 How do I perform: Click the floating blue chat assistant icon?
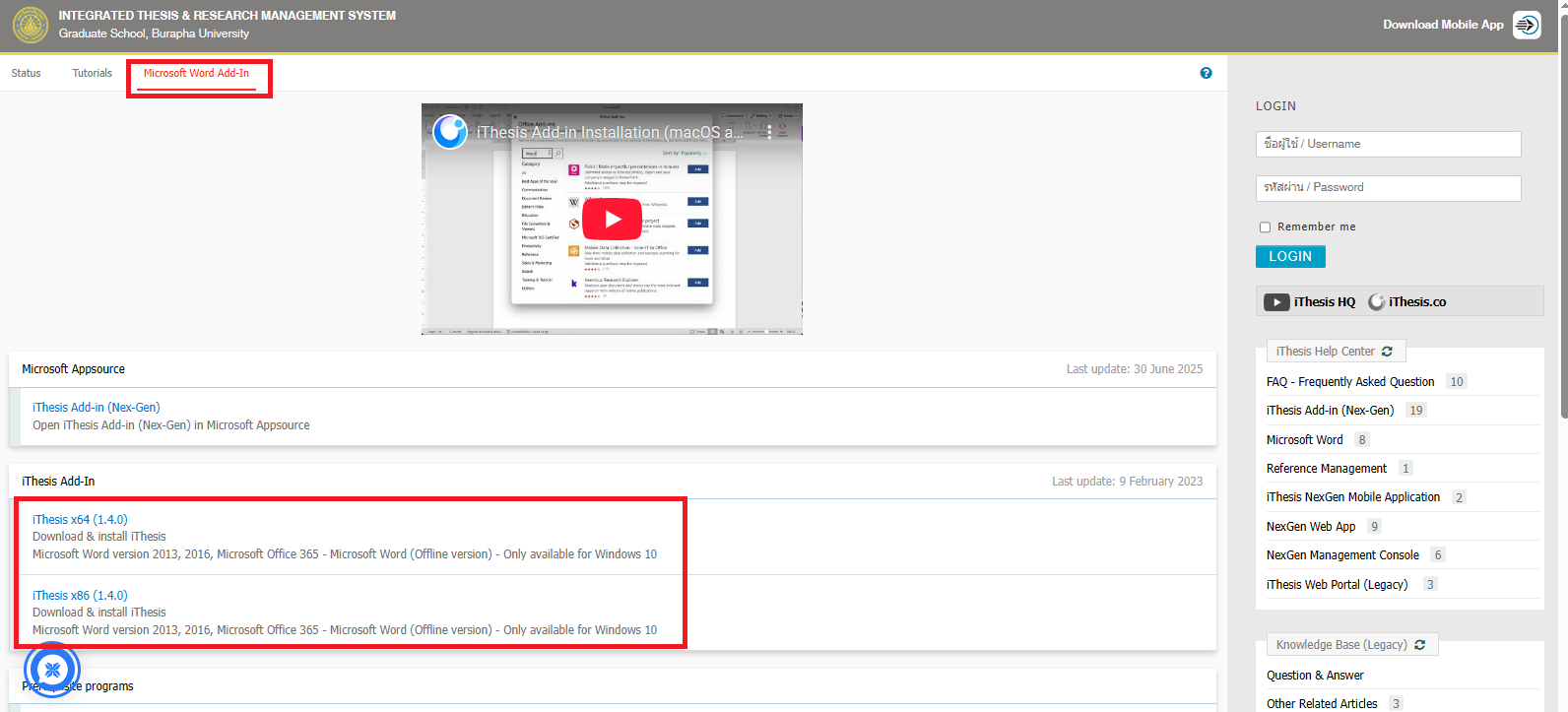pyautogui.click(x=52, y=670)
